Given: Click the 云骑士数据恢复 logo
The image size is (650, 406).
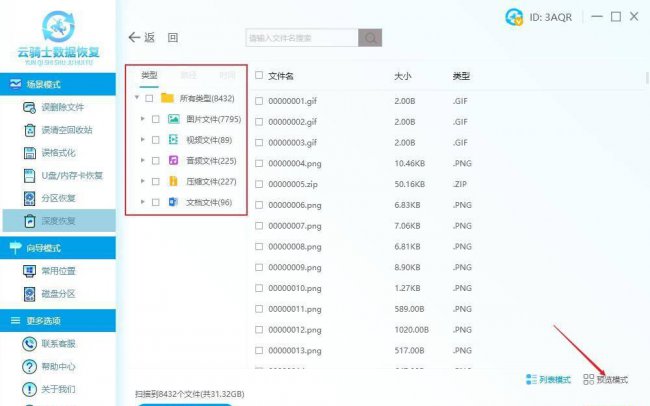Looking at the screenshot, I should point(58,37).
